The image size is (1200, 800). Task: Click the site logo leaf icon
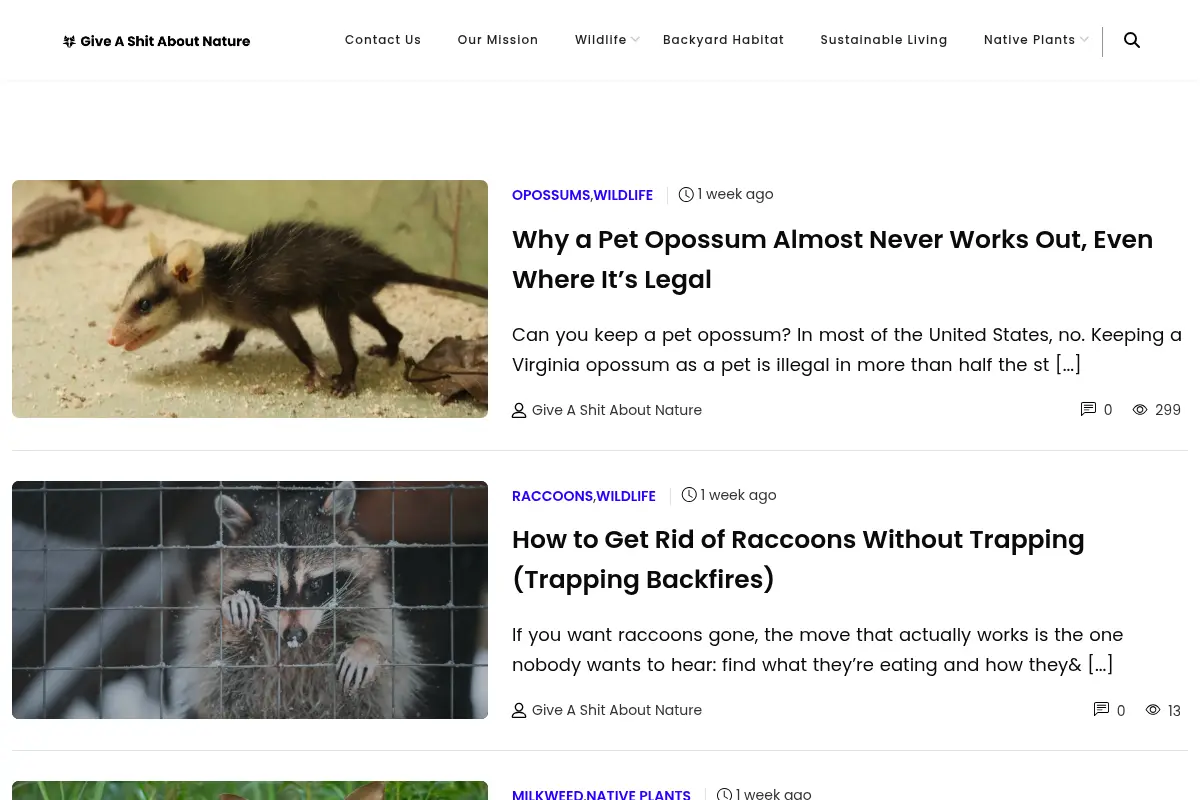click(x=69, y=42)
